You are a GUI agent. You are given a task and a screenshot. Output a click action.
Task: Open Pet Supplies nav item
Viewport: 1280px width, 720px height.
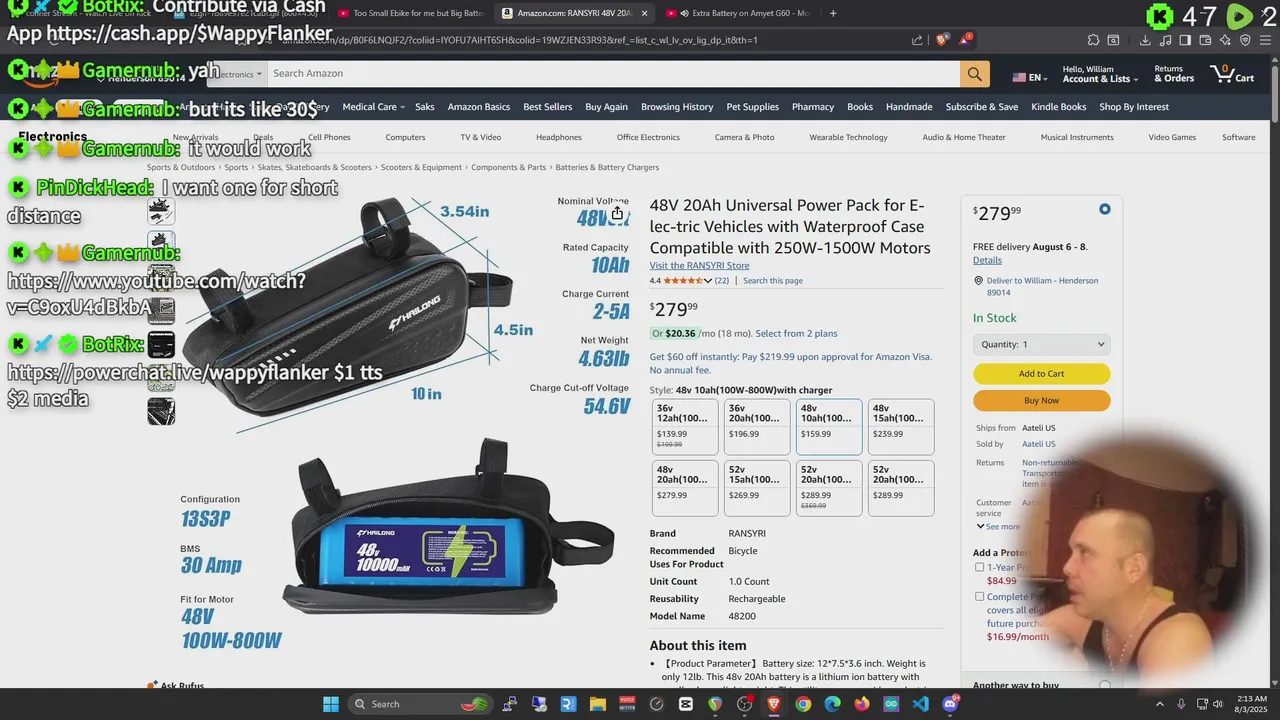pyautogui.click(x=752, y=107)
